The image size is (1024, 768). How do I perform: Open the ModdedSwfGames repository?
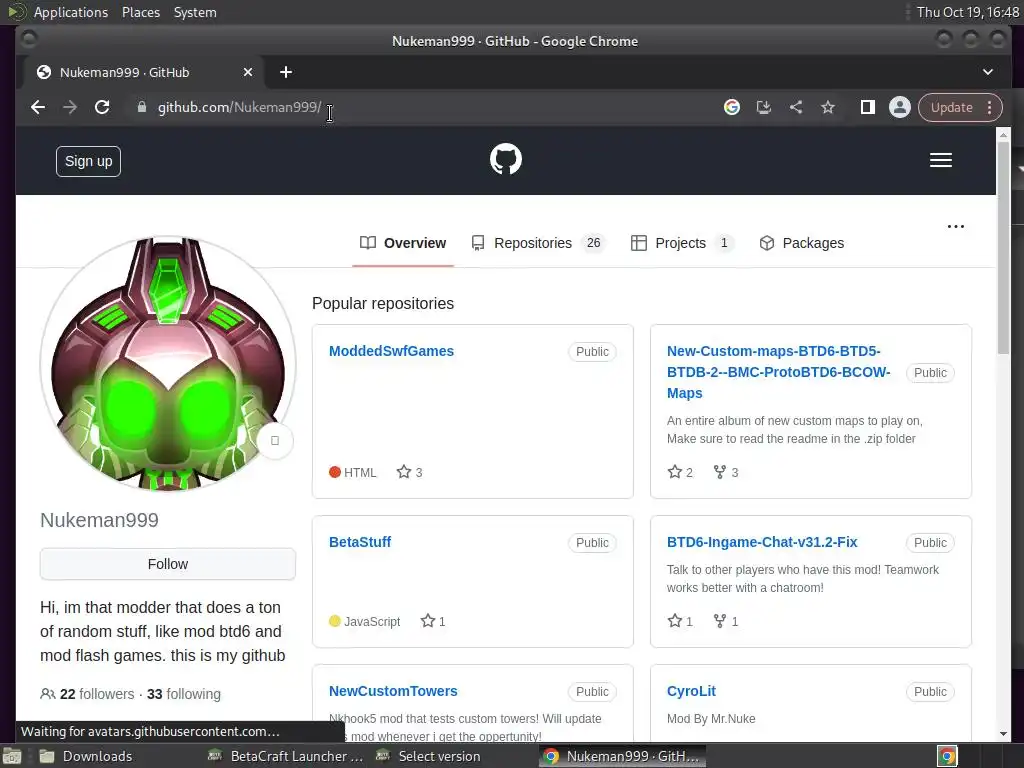(391, 351)
